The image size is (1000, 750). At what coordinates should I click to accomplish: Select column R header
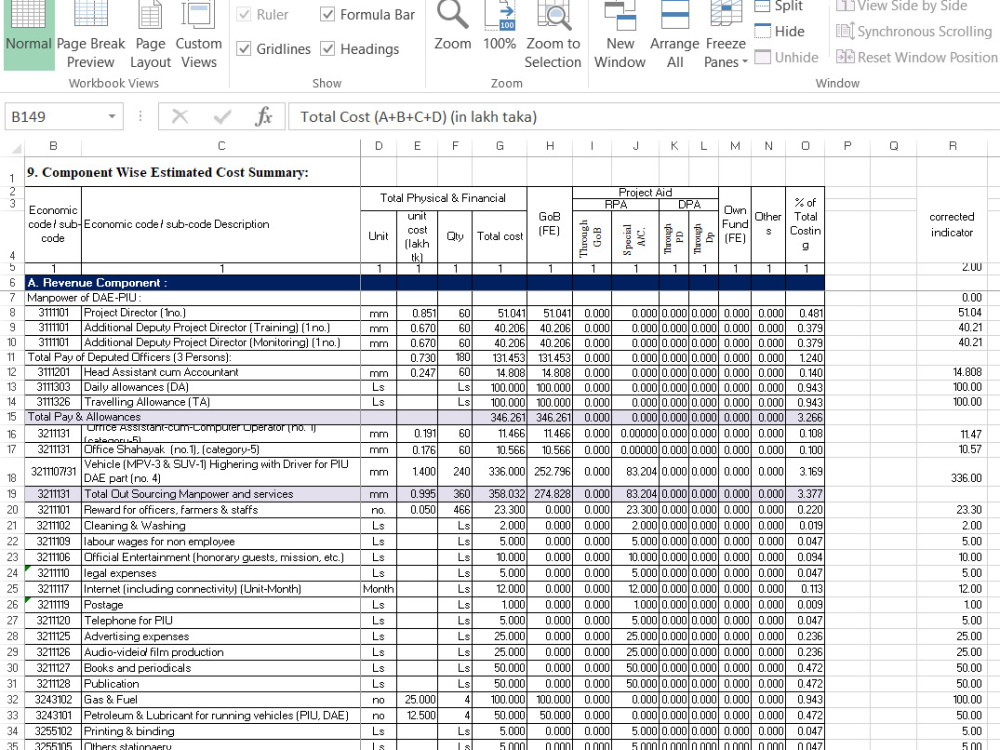953,147
